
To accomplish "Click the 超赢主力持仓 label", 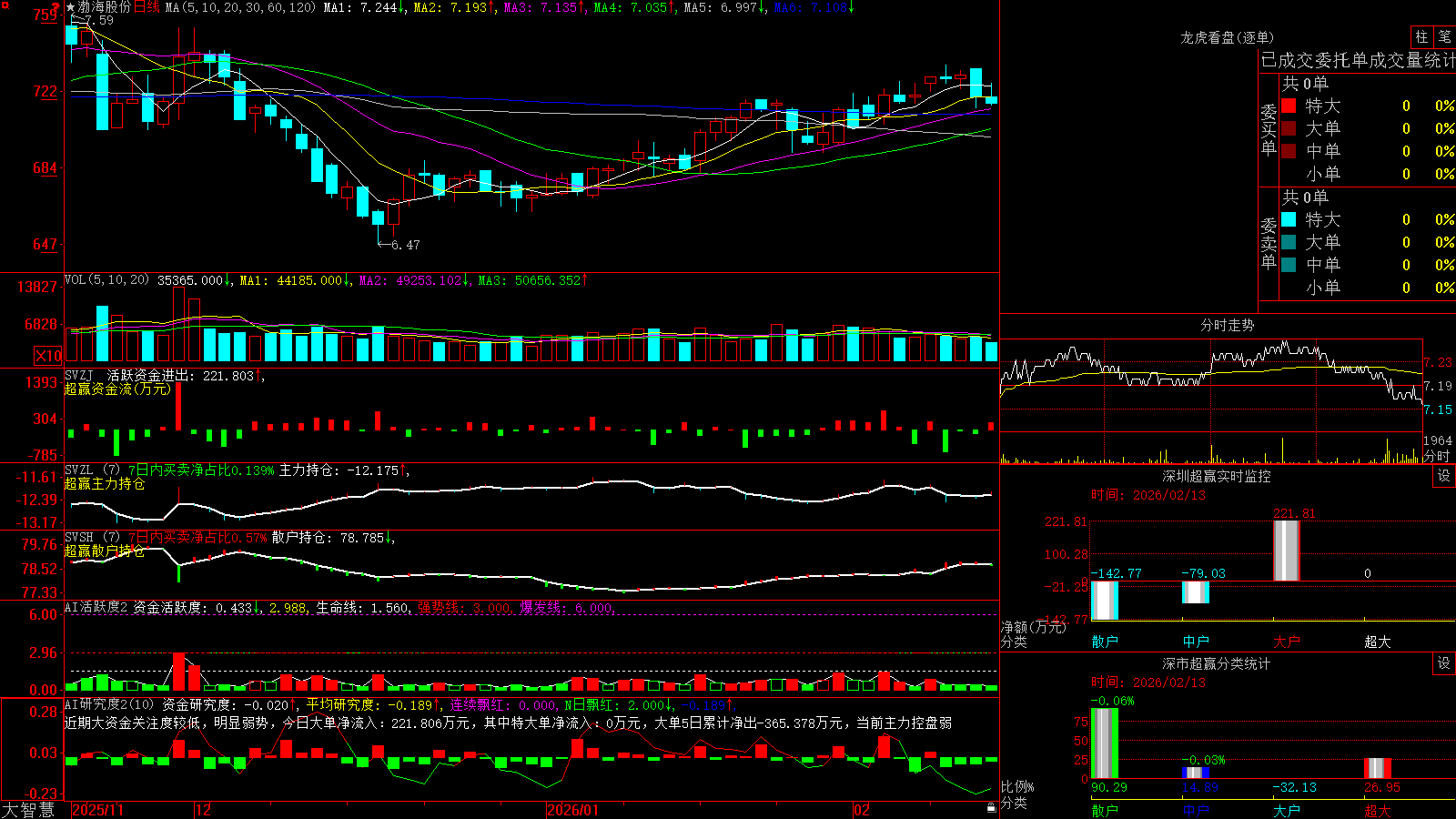I will point(105,483).
